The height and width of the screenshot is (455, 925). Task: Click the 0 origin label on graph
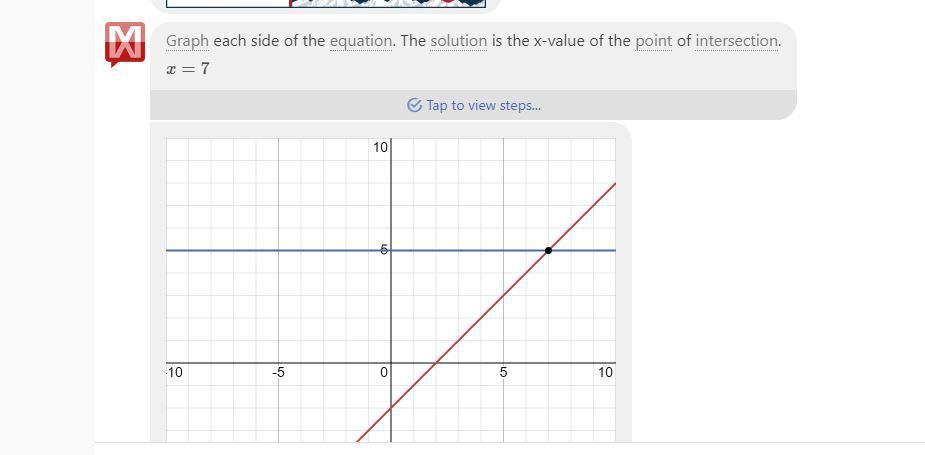coord(384,373)
